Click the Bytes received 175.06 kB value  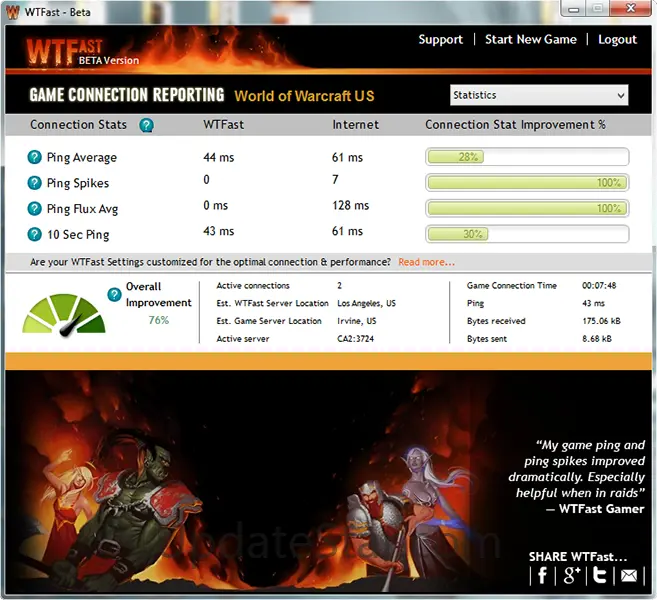click(601, 321)
